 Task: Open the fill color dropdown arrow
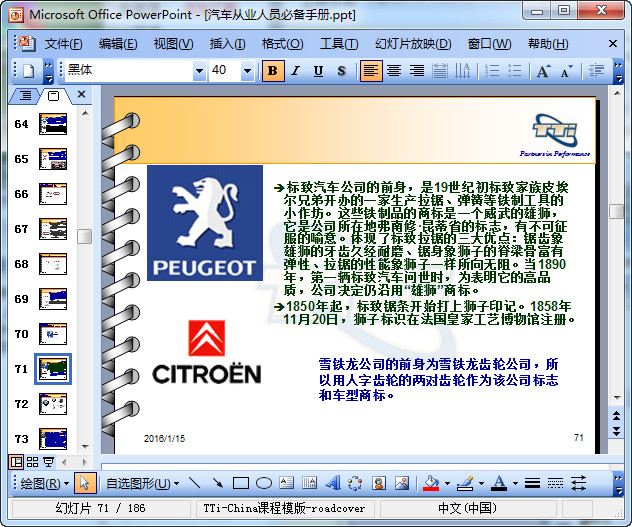447,483
